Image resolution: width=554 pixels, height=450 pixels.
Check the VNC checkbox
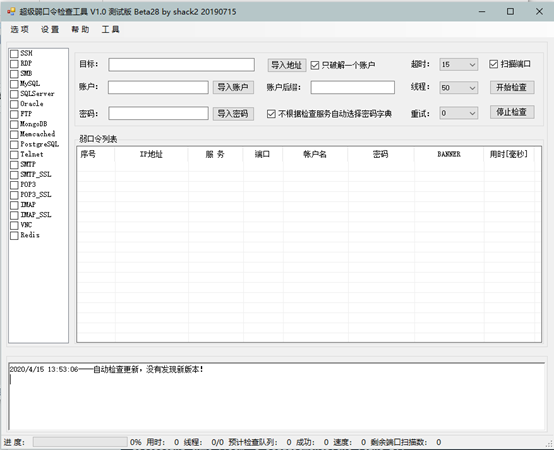14,225
